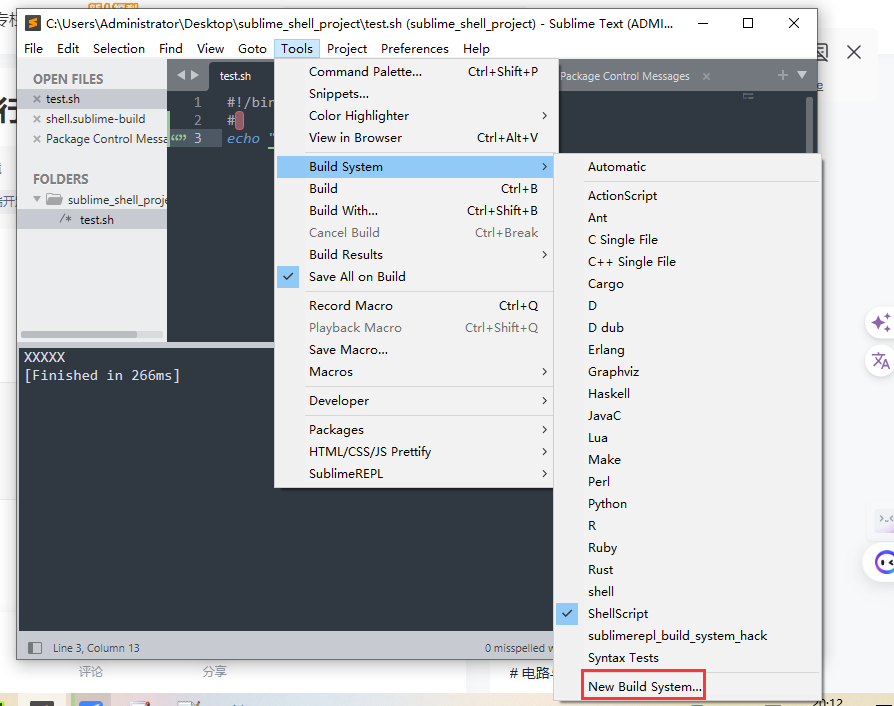
Task: Pick C++ Single File build system
Action: [688, 262]
